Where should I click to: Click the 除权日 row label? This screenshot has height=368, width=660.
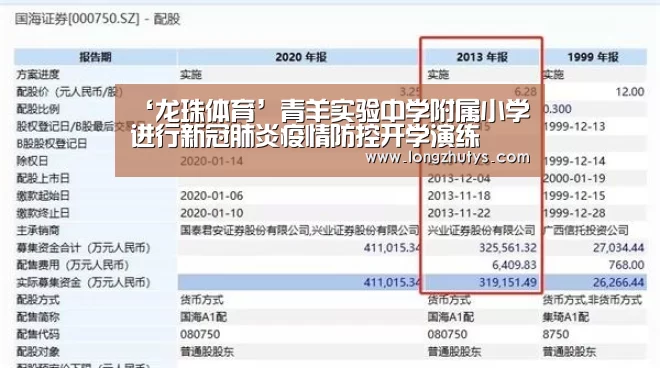(32, 161)
